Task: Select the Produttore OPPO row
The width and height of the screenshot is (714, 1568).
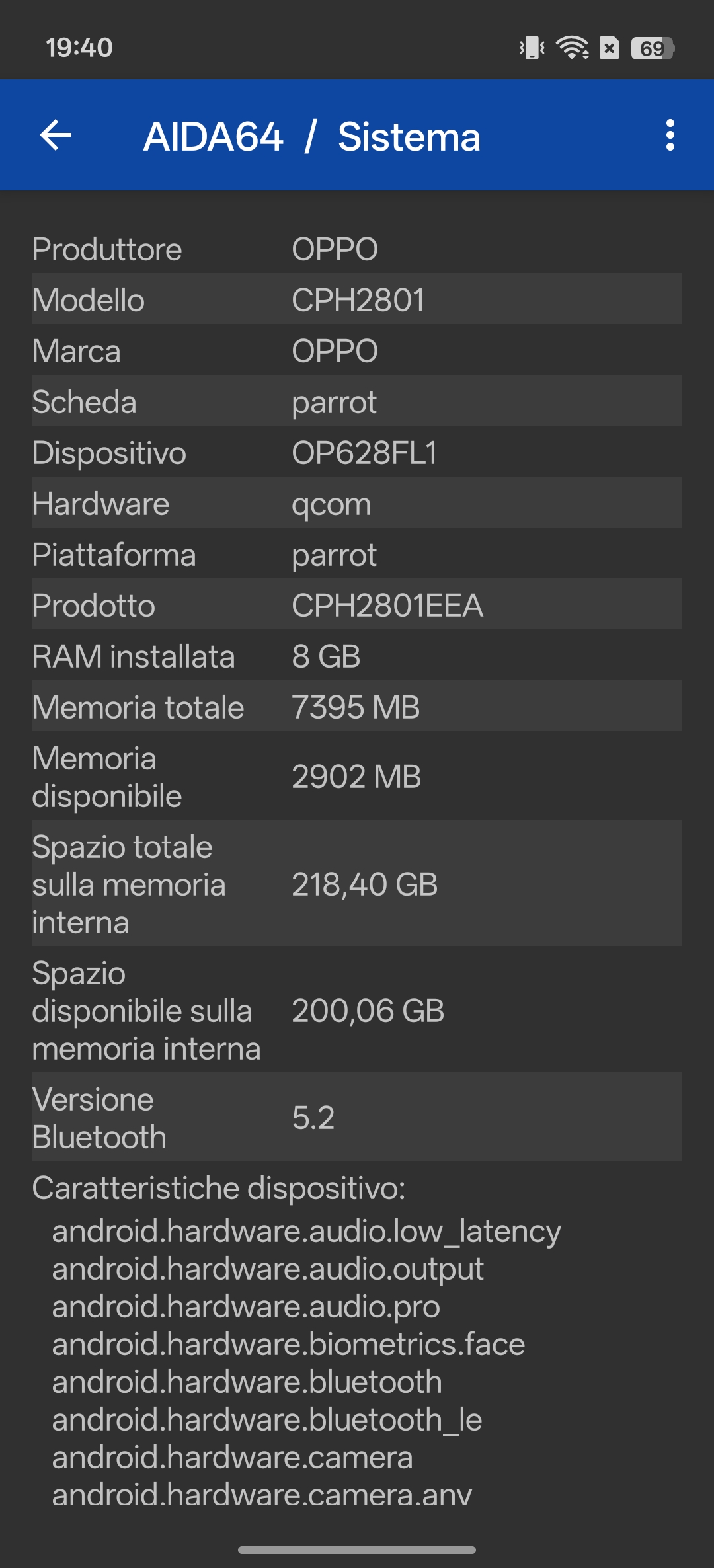Action: (357, 249)
